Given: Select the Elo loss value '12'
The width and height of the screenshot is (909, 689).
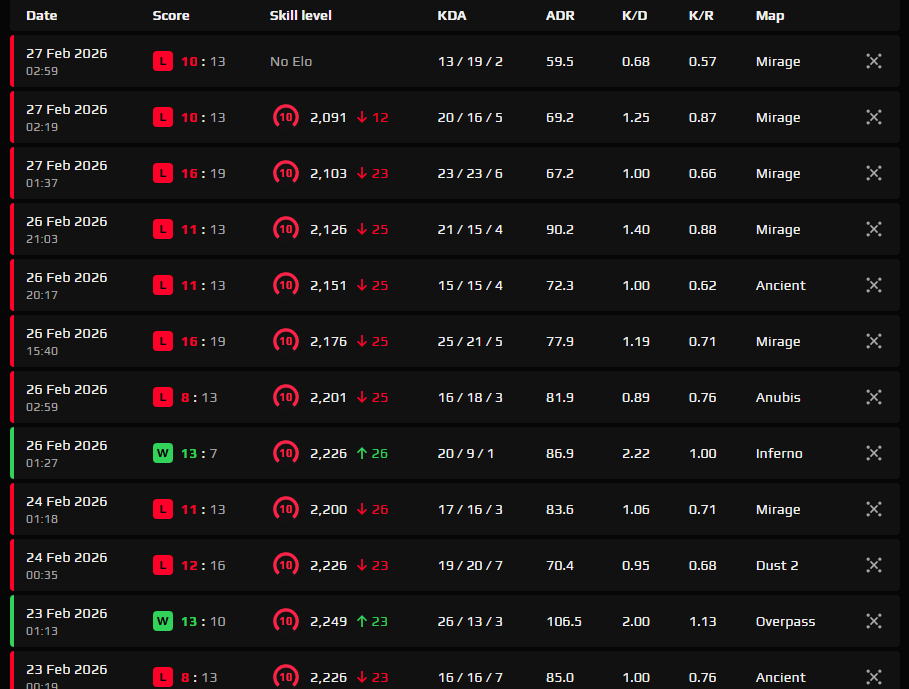Looking at the screenshot, I should (x=380, y=117).
